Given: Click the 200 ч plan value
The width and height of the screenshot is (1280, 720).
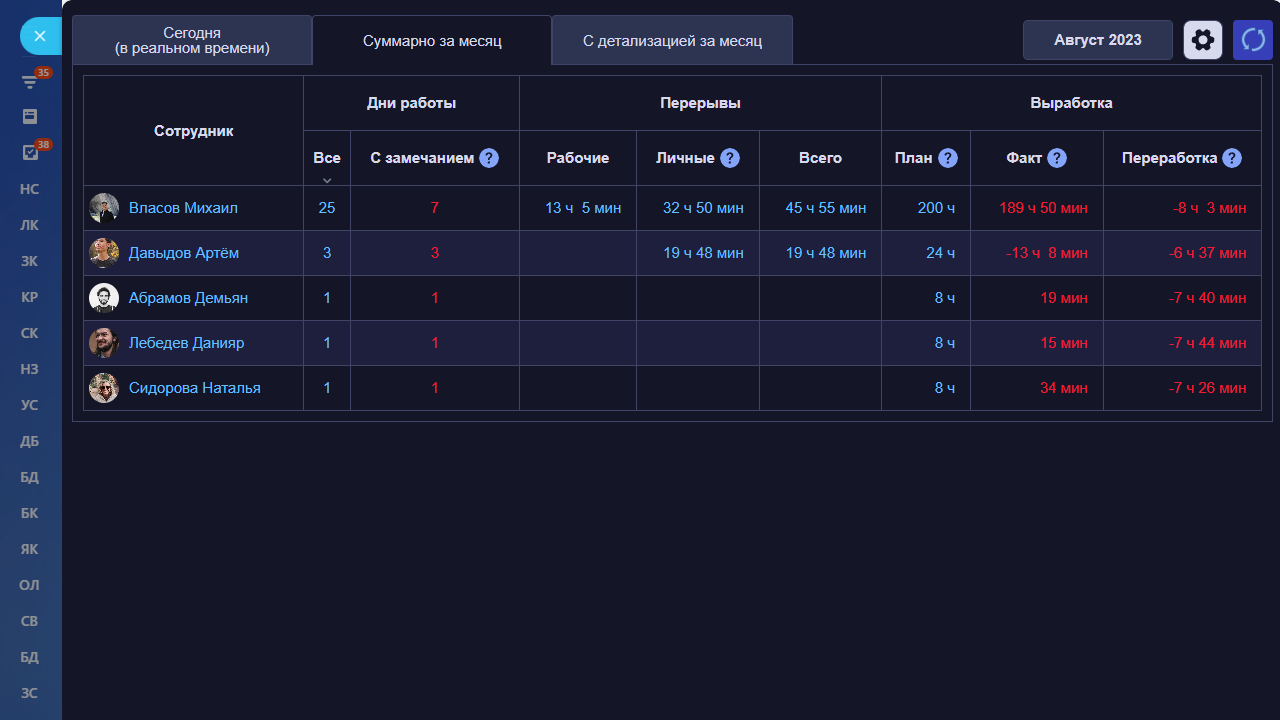Looking at the screenshot, I should pos(937,208).
